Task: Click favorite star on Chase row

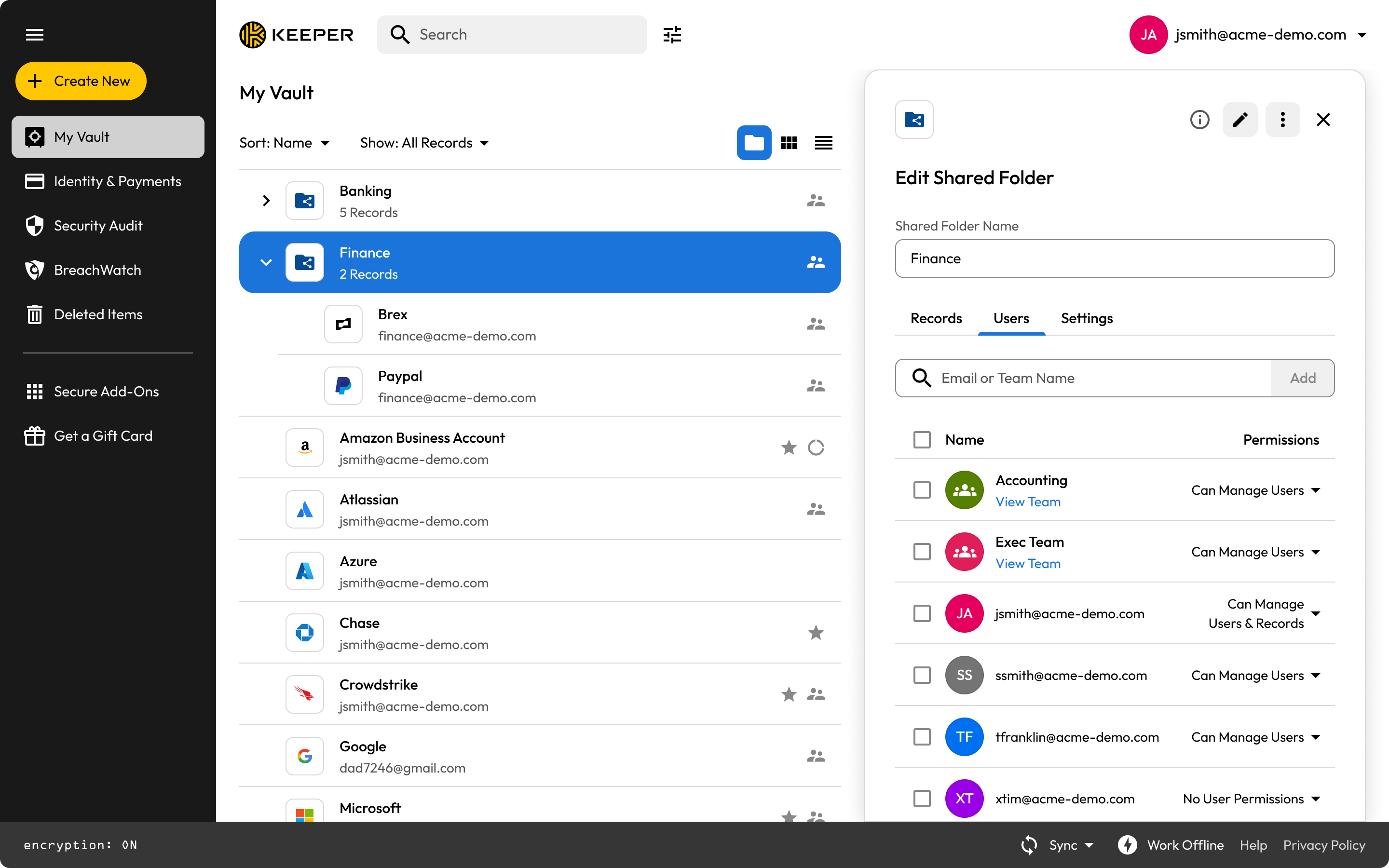Action: click(816, 633)
